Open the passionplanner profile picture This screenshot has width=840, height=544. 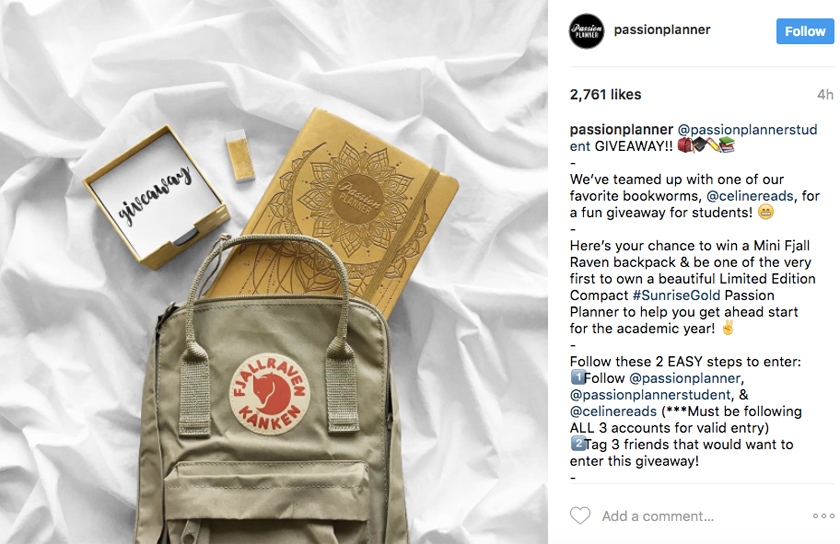(587, 31)
